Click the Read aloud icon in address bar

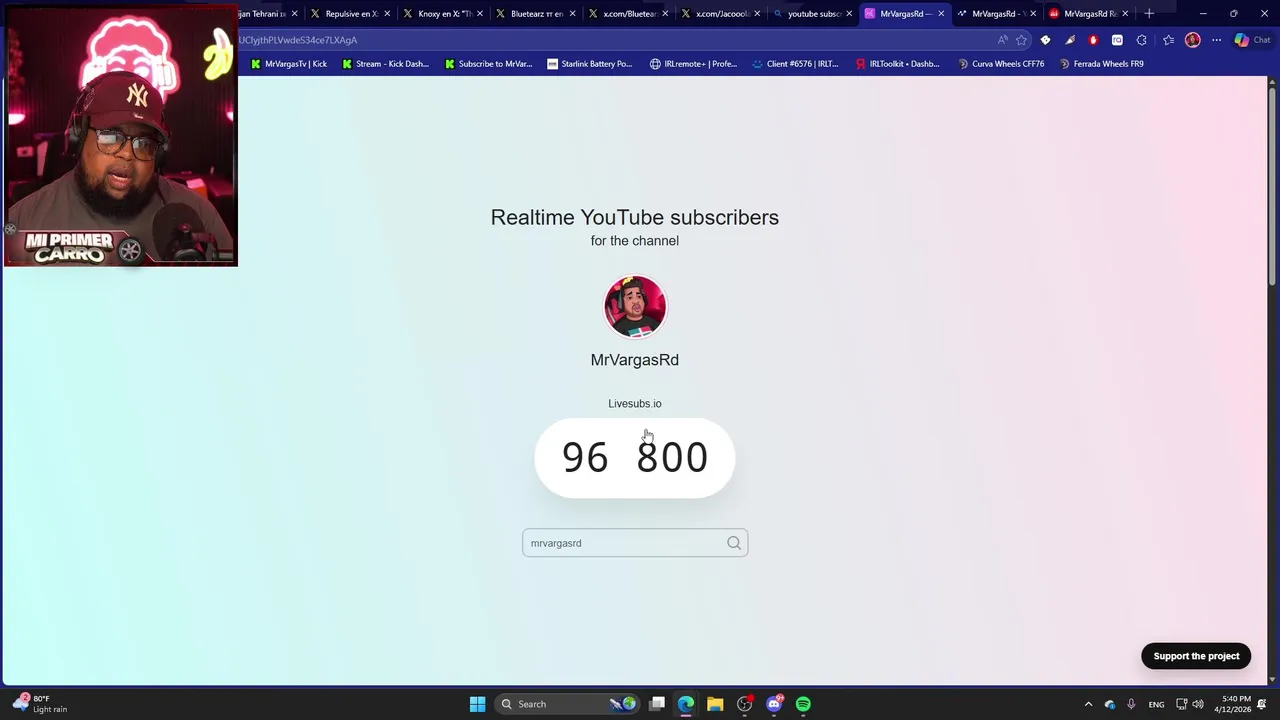(x=1002, y=40)
